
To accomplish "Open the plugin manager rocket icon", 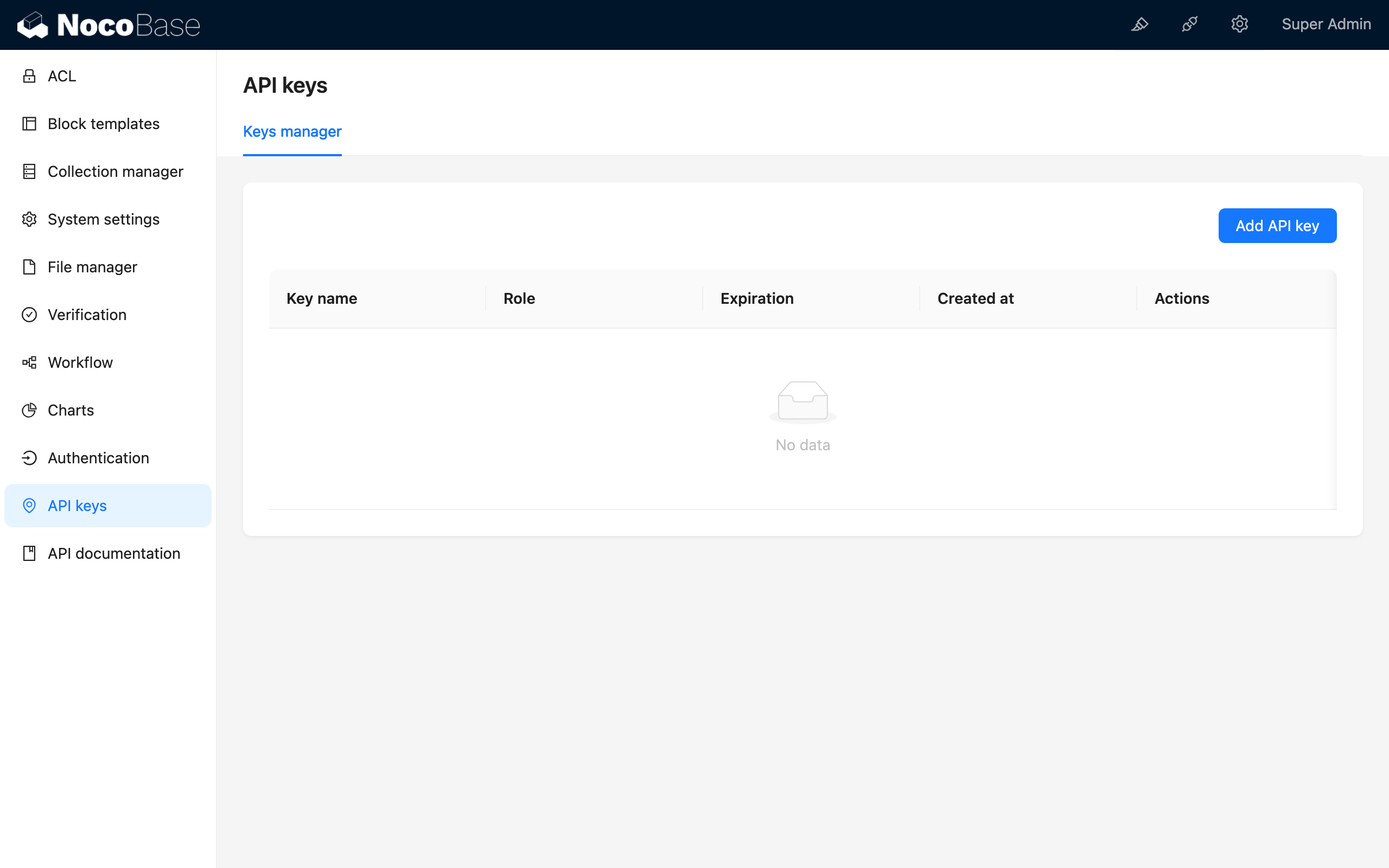I will [x=1189, y=24].
